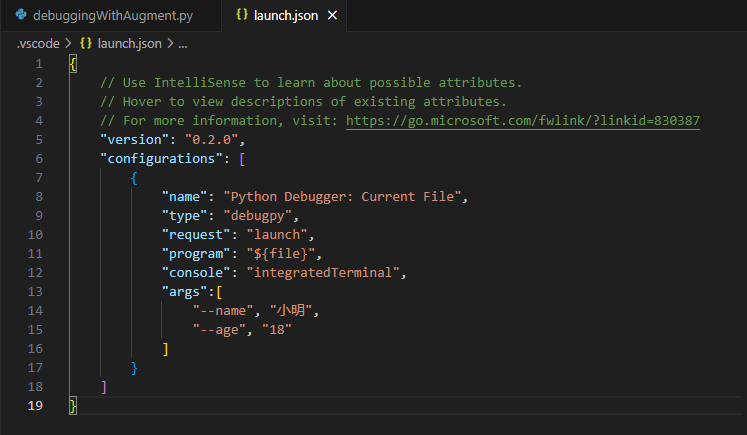Open the breadcrumb ellipsis symbol menu
747x435 pixels.
(182, 44)
